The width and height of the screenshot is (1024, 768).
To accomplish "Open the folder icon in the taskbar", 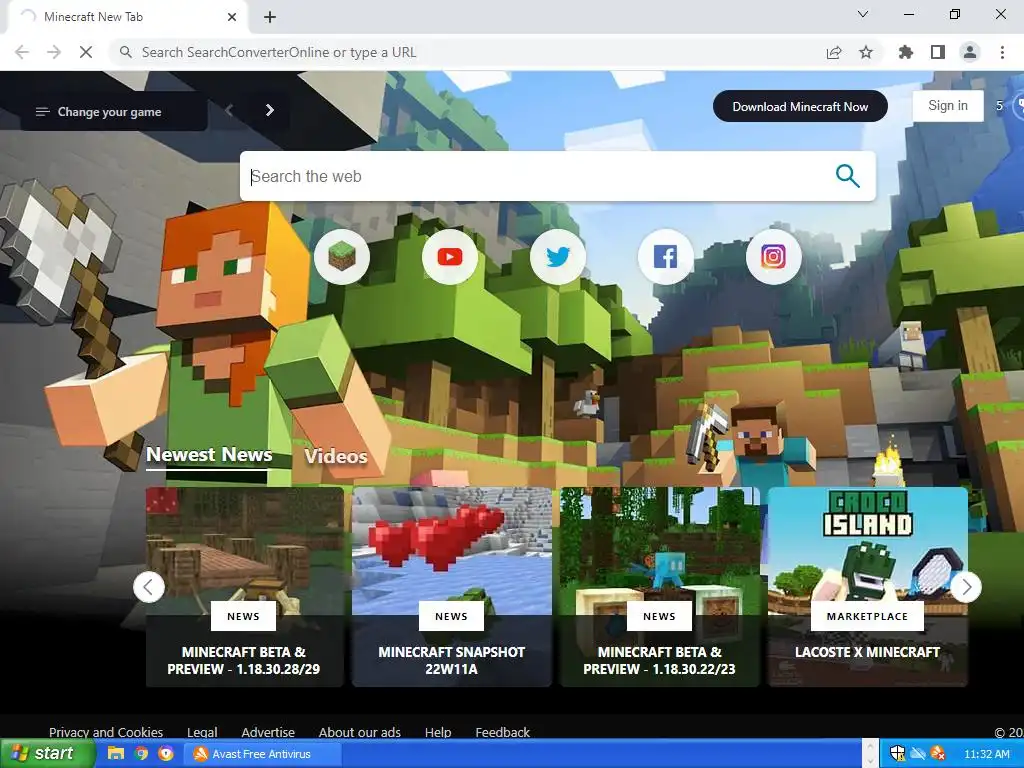I will point(116,754).
